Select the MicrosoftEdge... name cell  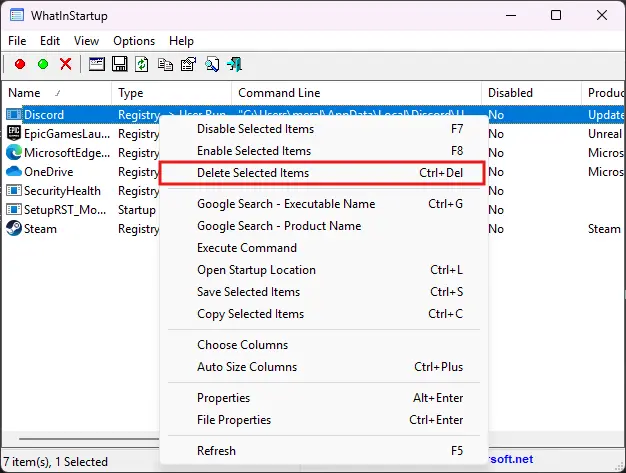coord(67,153)
